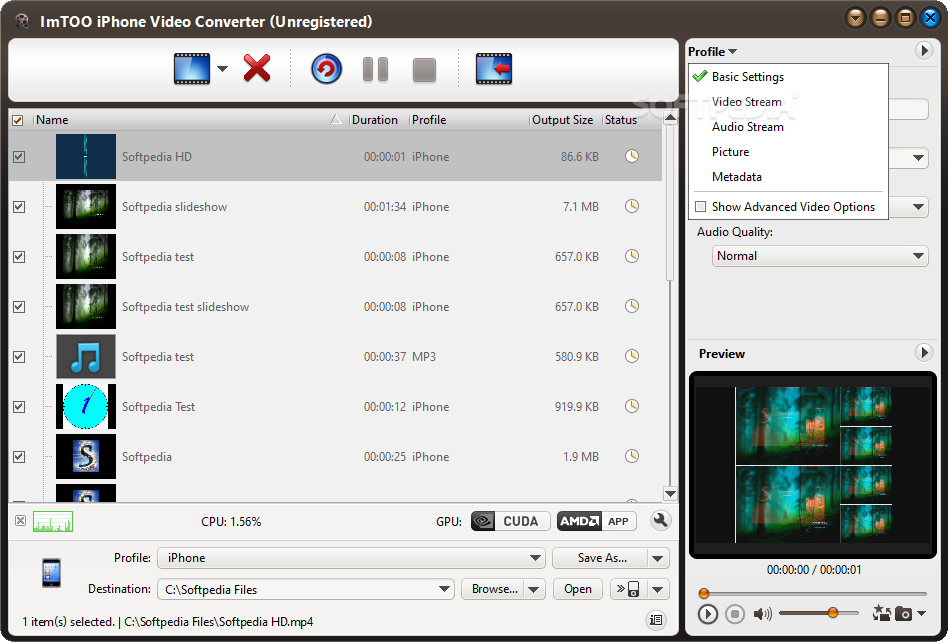Open the Save As dropdown arrow
Image resolution: width=948 pixels, height=642 pixels.
coord(658,558)
